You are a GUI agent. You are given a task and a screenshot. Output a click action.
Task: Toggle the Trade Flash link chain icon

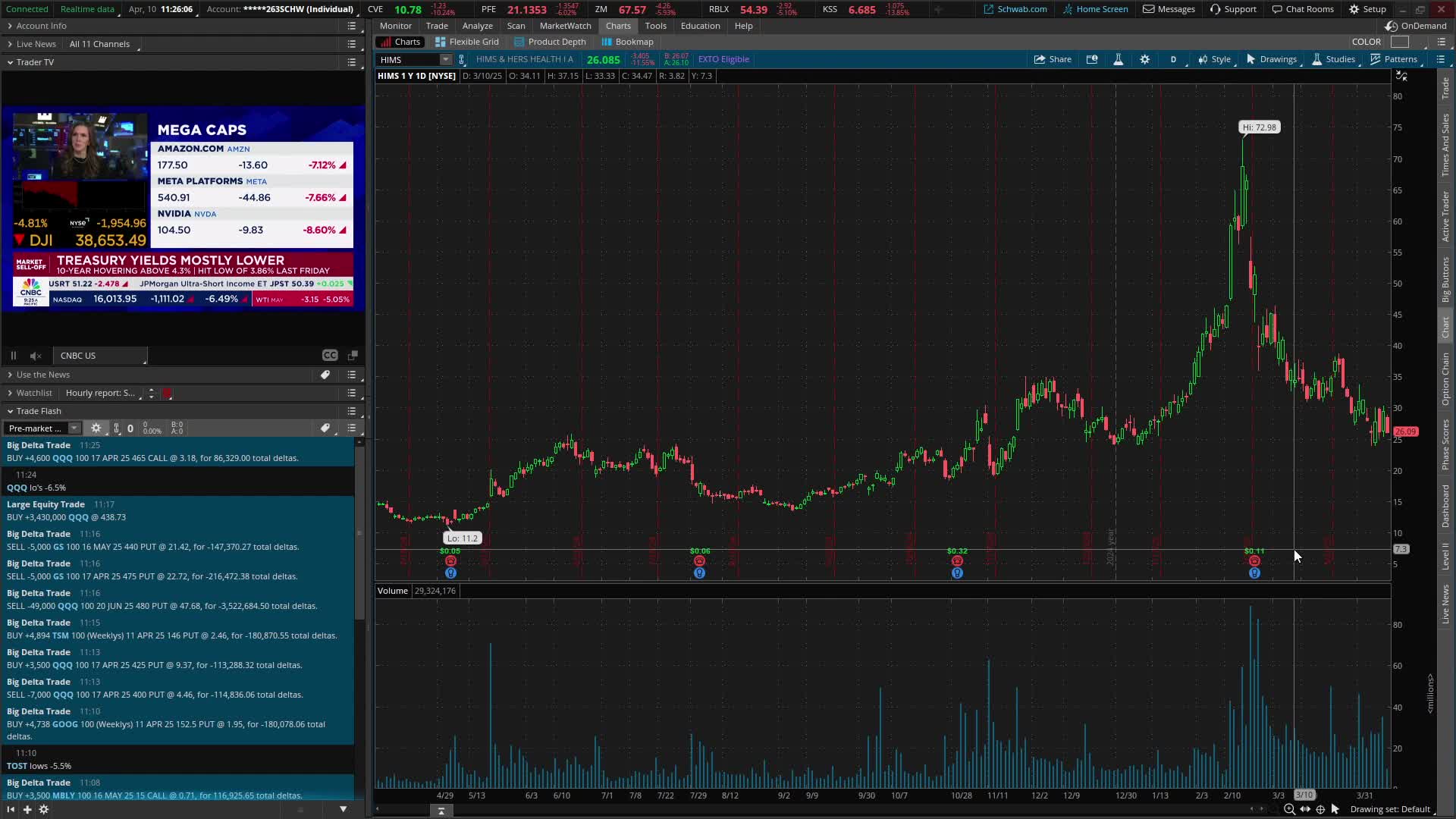[117, 428]
